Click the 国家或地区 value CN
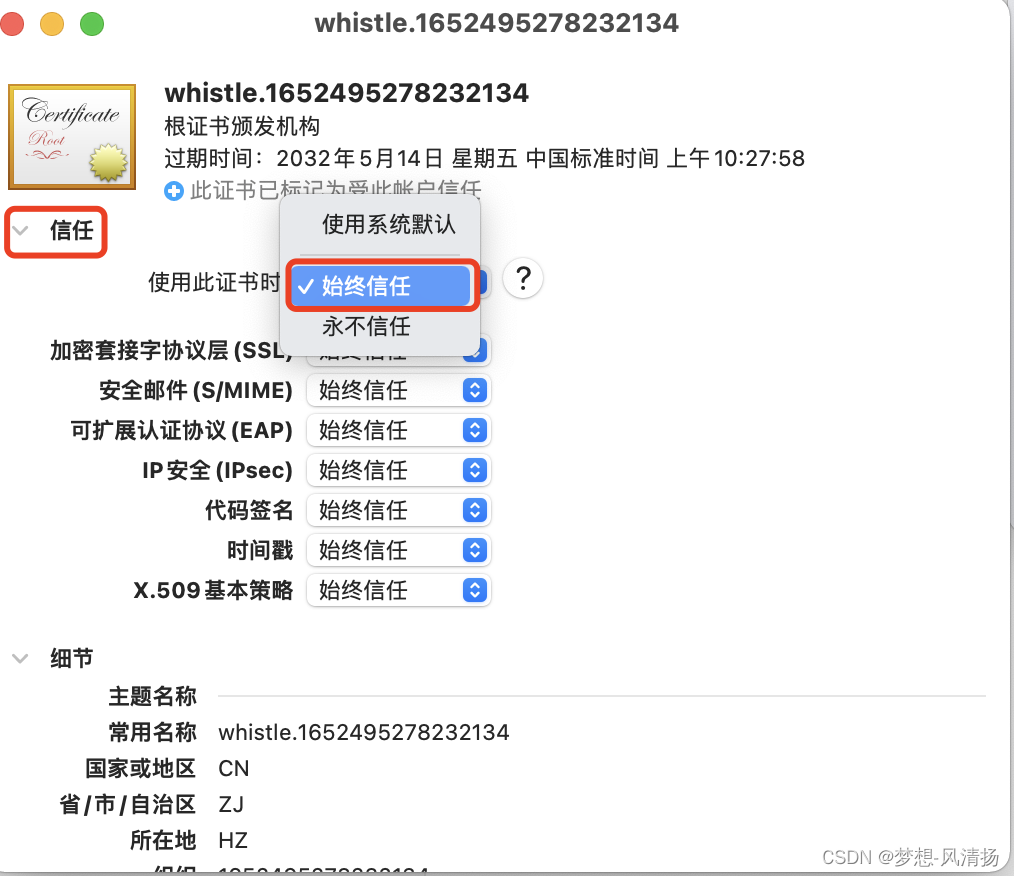 pyautogui.click(x=233, y=769)
